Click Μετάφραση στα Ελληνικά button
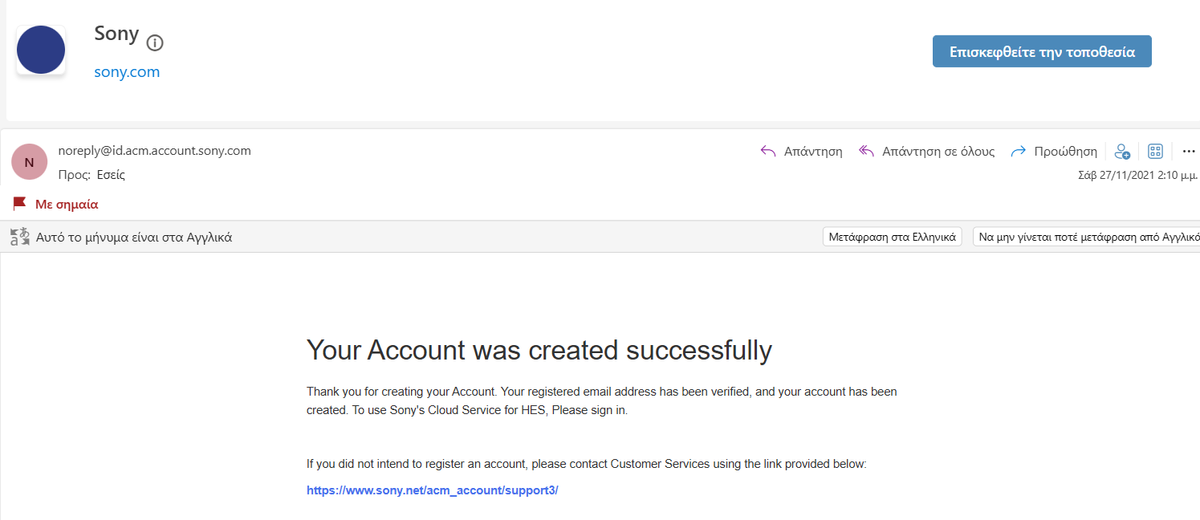The height and width of the screenshot is (520, 1200). pyautogui.click(x=893, y=237)
